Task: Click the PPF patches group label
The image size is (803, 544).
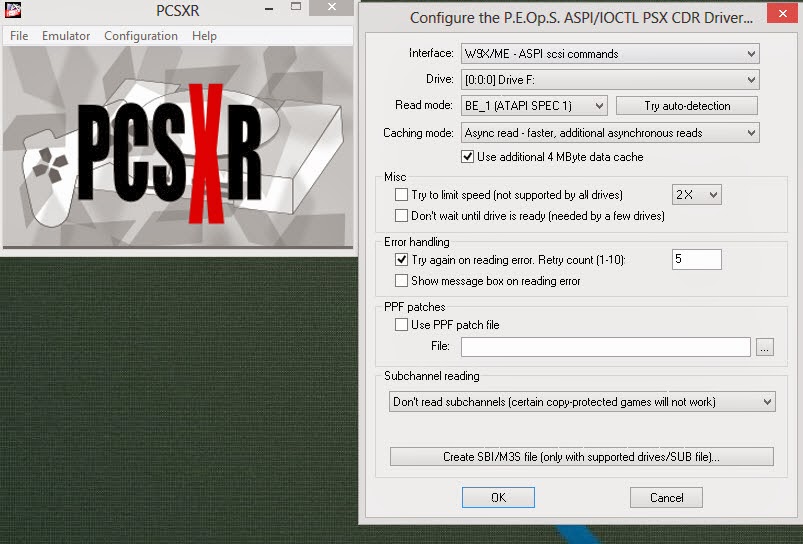Action: (414, 307)
